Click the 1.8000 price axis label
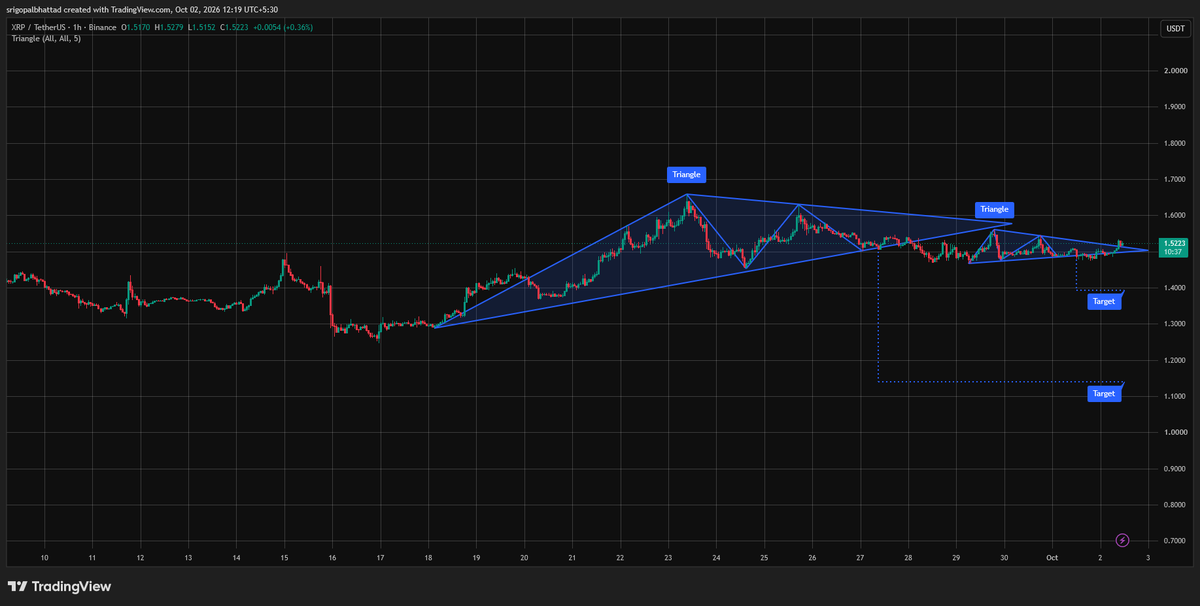Viewport: 1200px width, 606px height. (1174, 143)
